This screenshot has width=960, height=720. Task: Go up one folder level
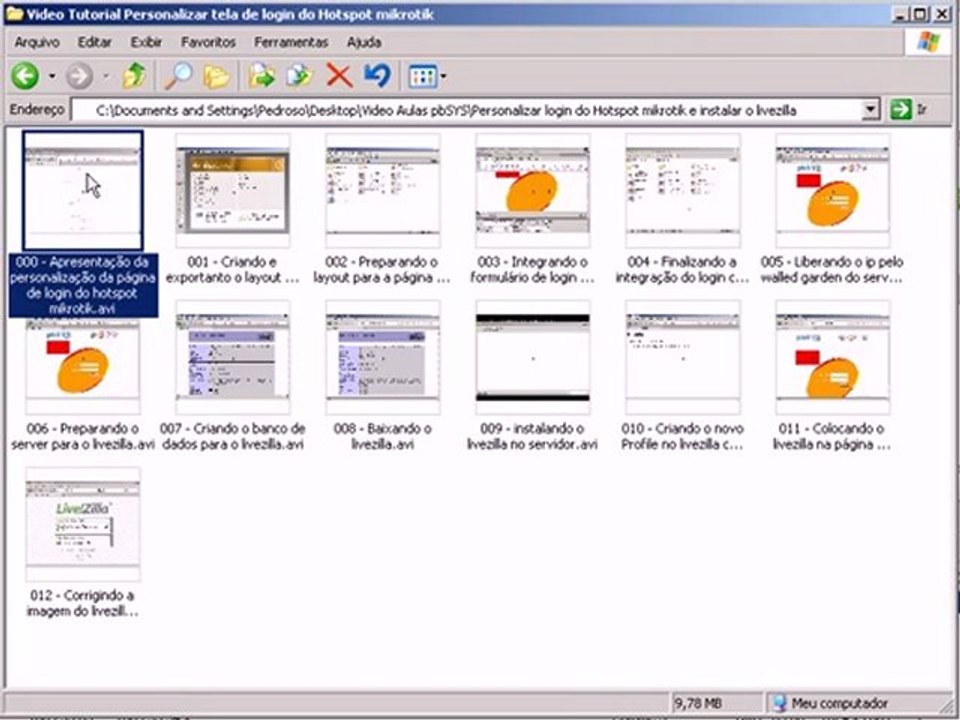pyautogui.click(x=134, y=76)
